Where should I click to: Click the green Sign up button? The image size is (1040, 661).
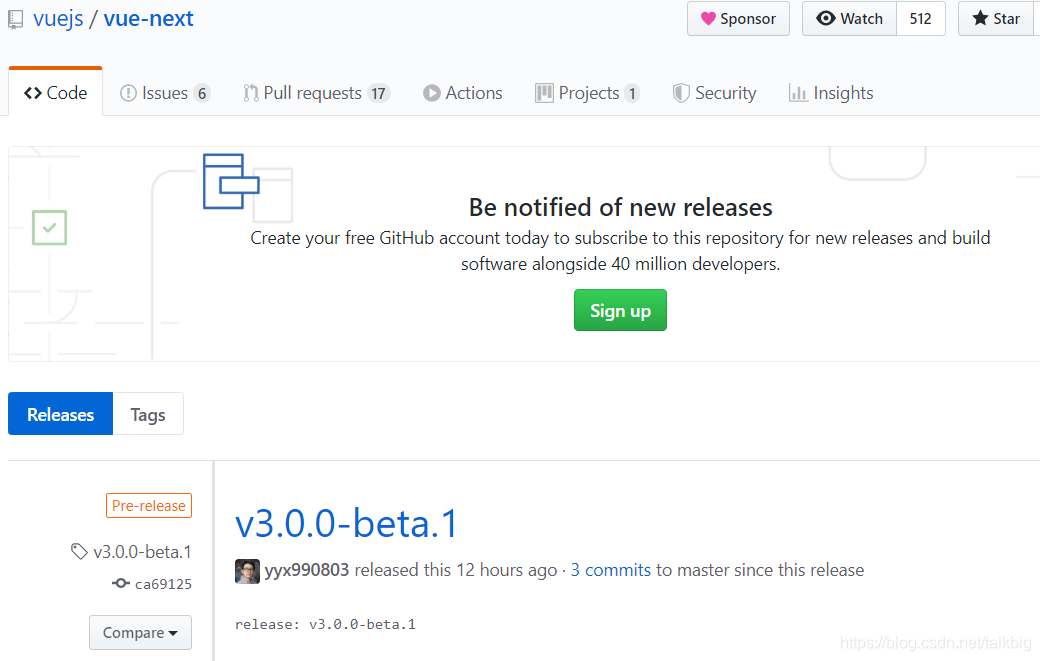coord(620,310)
